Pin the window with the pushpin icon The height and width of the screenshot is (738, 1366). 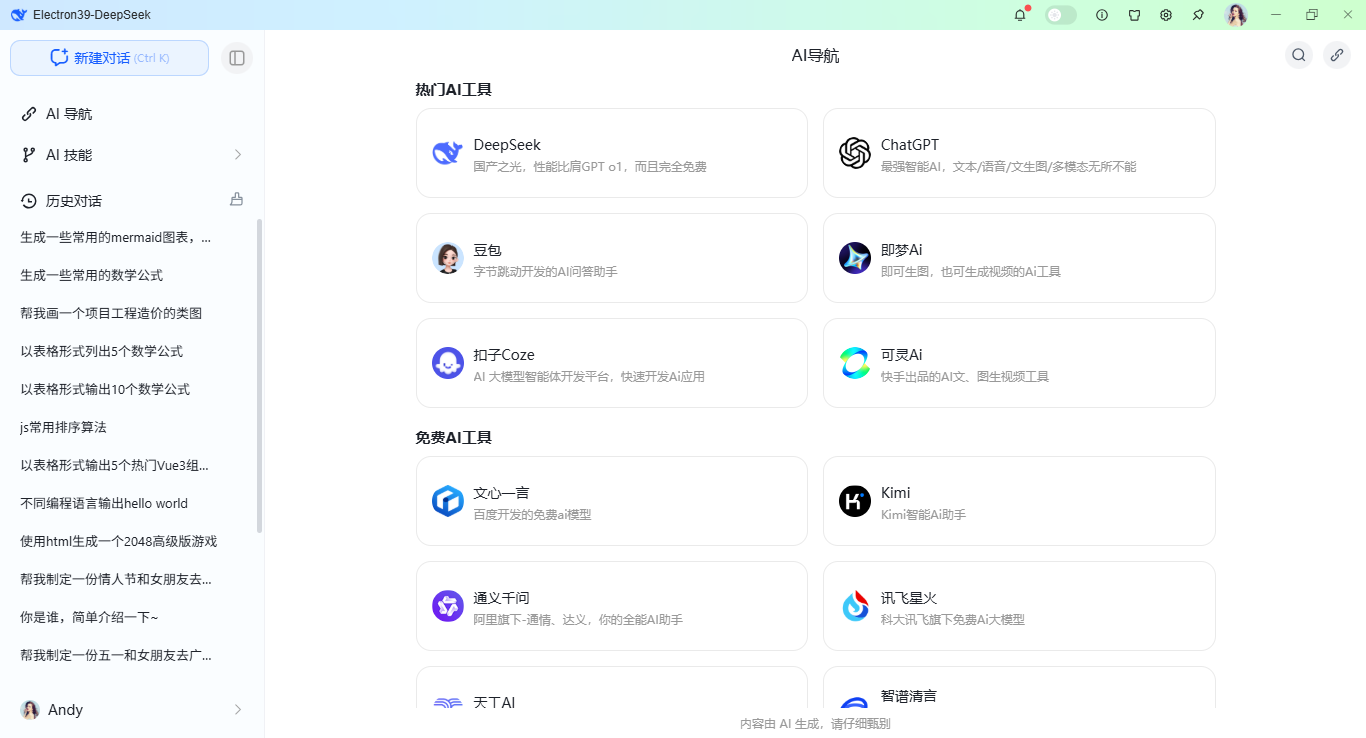(x=1198, y=15)
